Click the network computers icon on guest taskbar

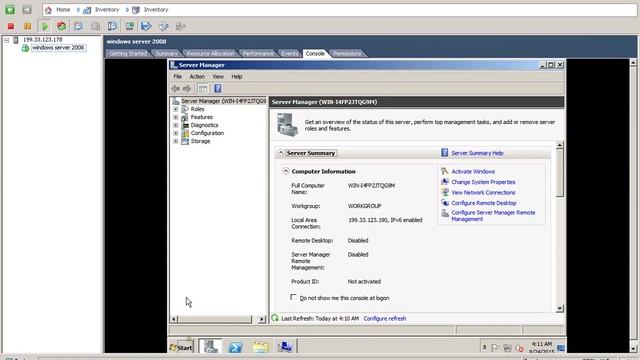[x=285, y=347]
